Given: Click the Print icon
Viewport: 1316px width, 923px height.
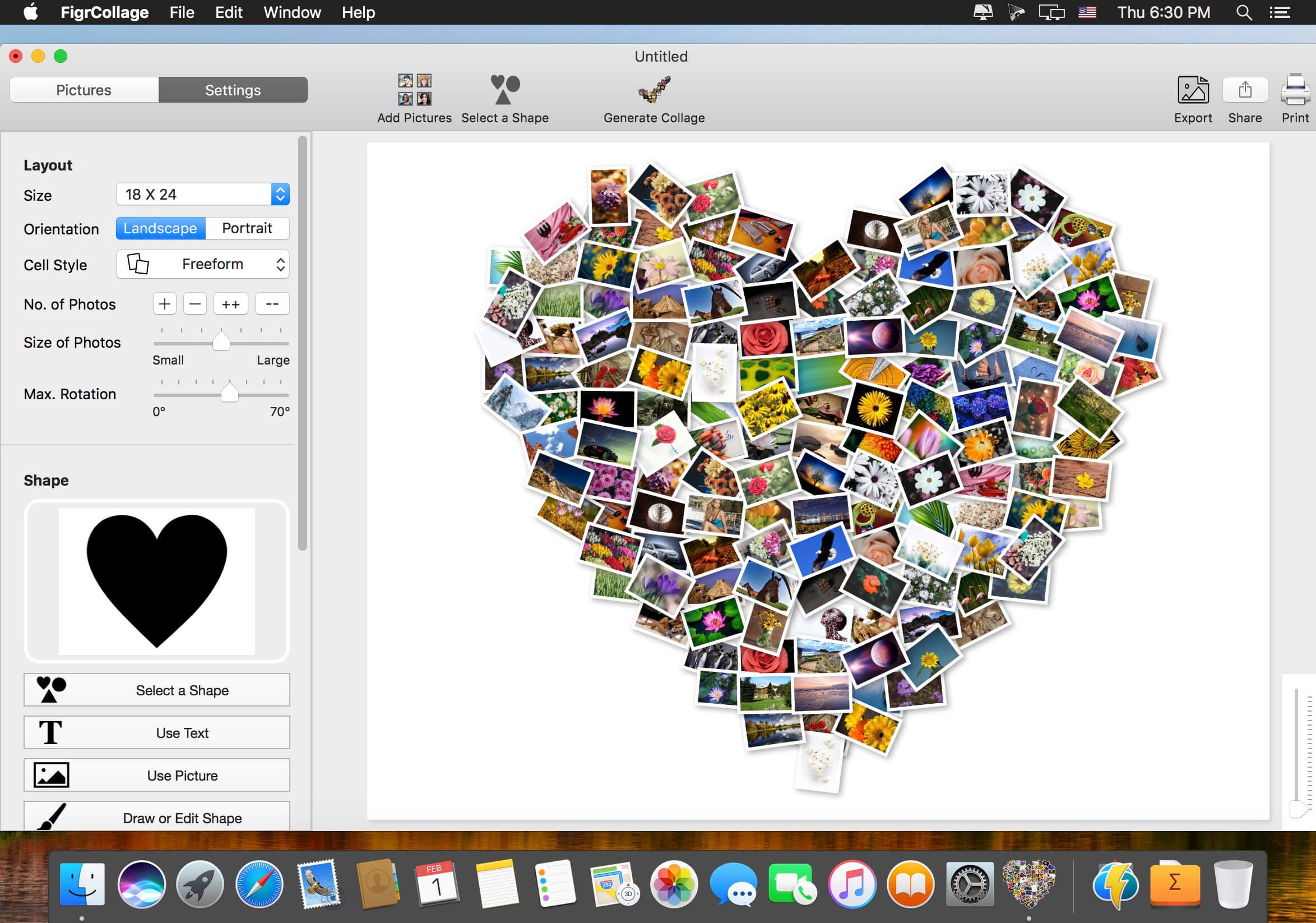Looking at the screenshot, I should pyautogui.click(x=1295, y=90).
